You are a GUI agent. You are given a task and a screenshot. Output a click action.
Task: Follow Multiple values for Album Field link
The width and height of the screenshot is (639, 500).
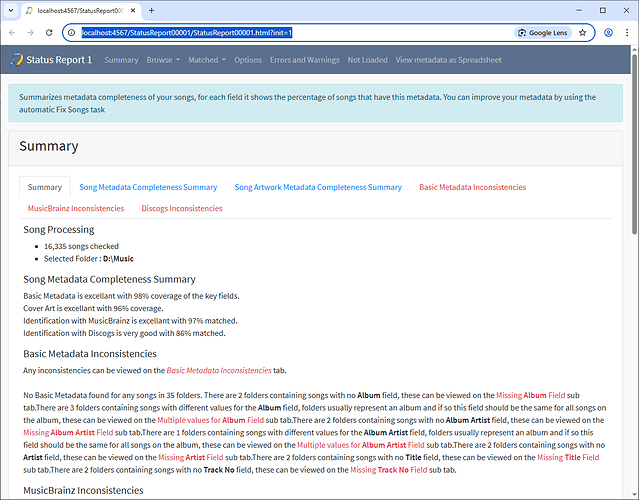211,420
